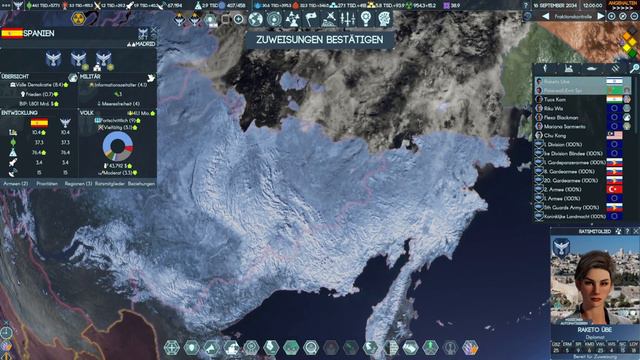640x360 pixels.
Task: Go to previous Fraktionskontrolle overlay arrow
Action: tap(545, 16)
